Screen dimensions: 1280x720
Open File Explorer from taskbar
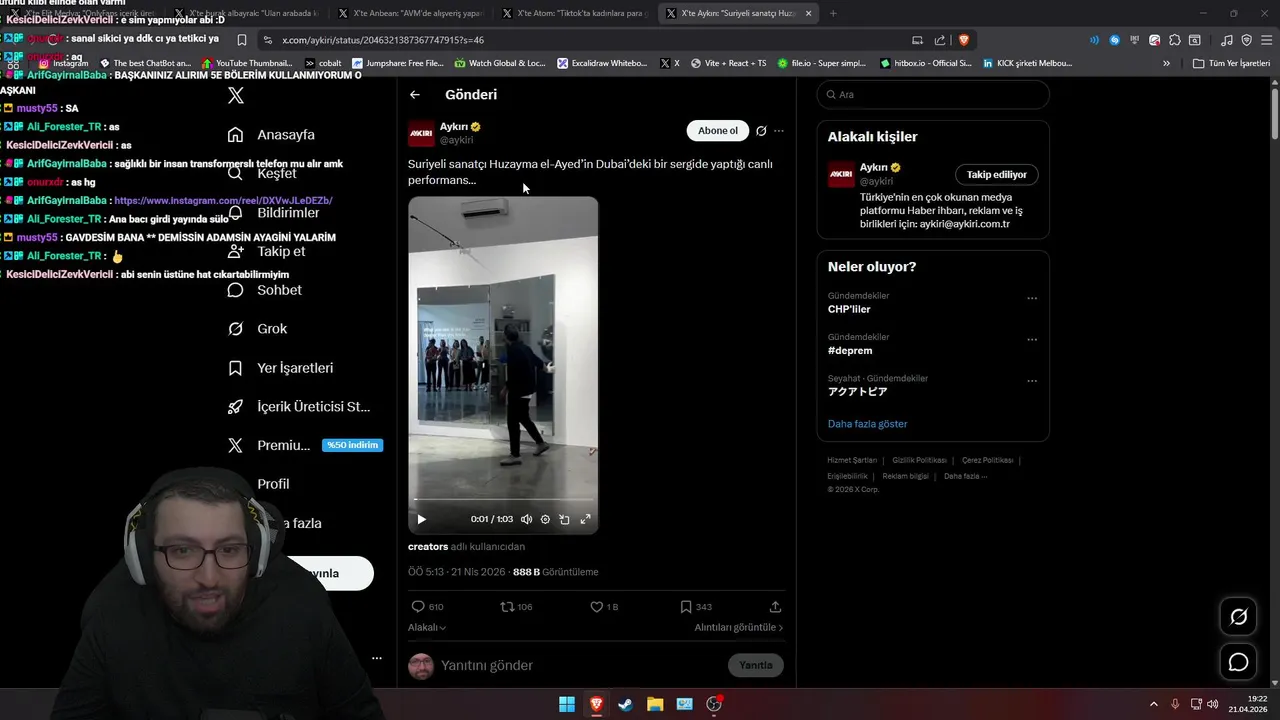[655, 704]
